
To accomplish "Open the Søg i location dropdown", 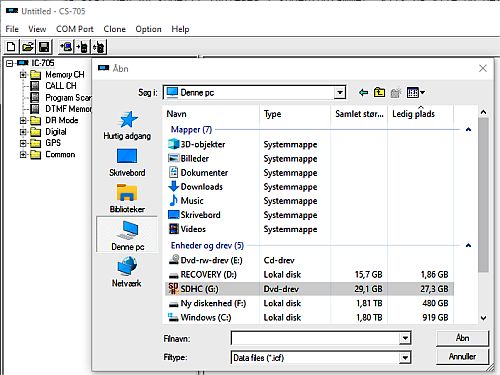I will pos(340,92).
